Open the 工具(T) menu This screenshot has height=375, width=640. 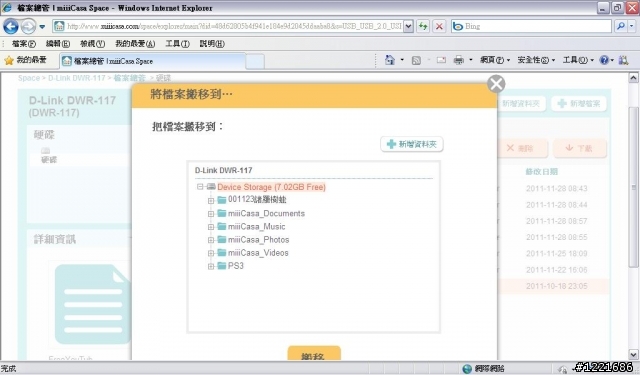pos(177,44)
